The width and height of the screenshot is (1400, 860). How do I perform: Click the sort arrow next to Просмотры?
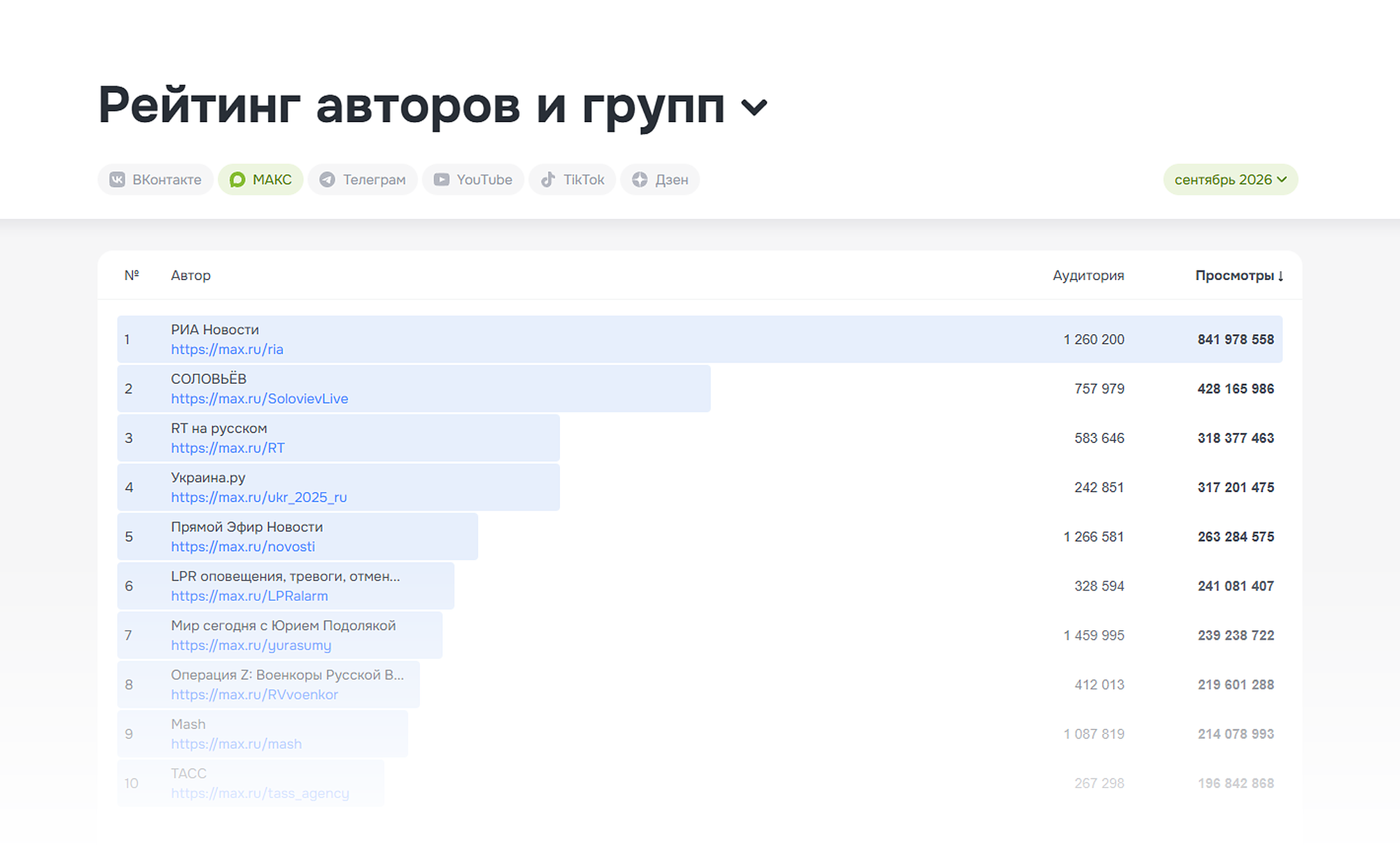(x=1280, y=276)
